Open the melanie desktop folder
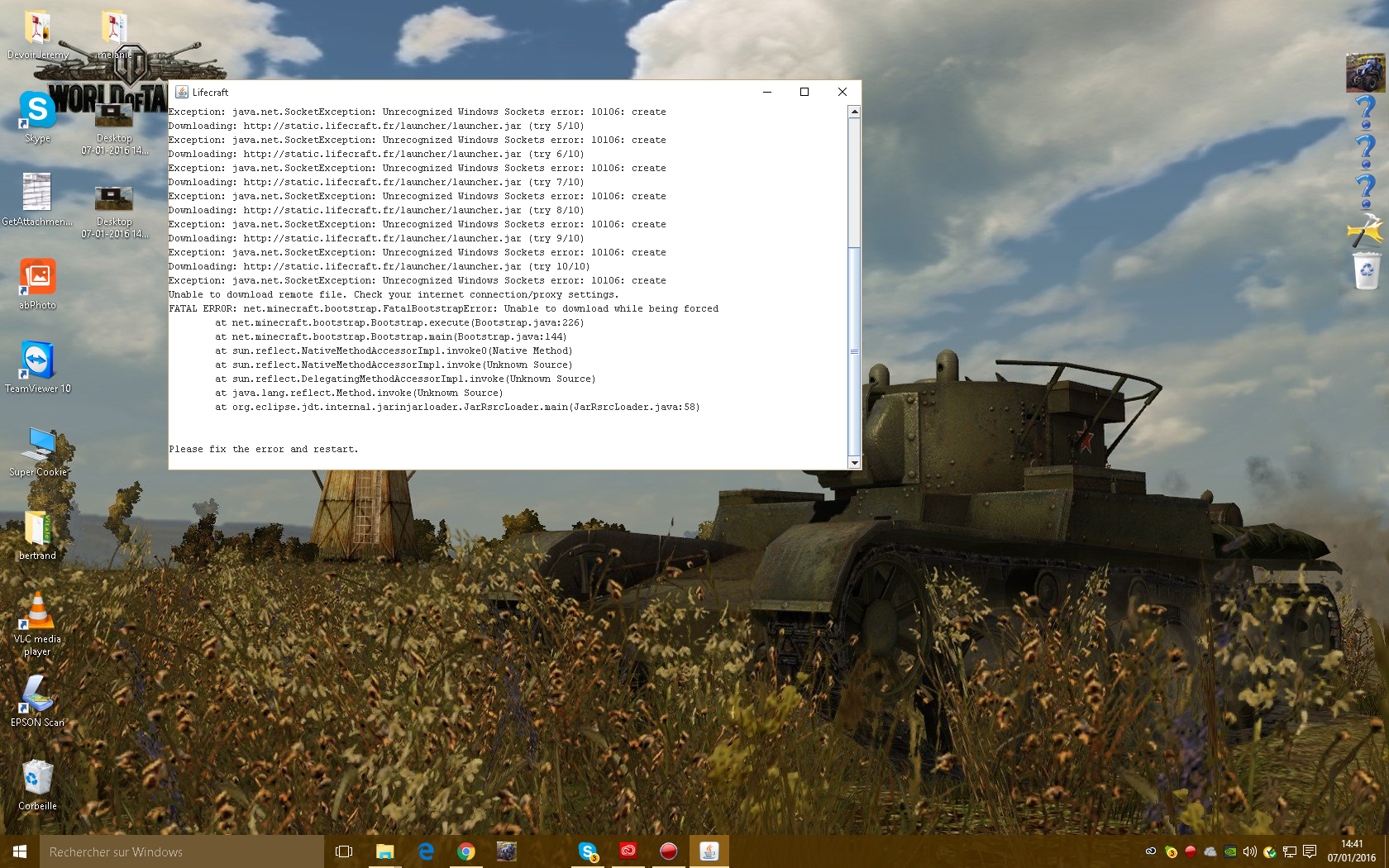Screen dimensions: 1389x868 [x=114, y=35]
